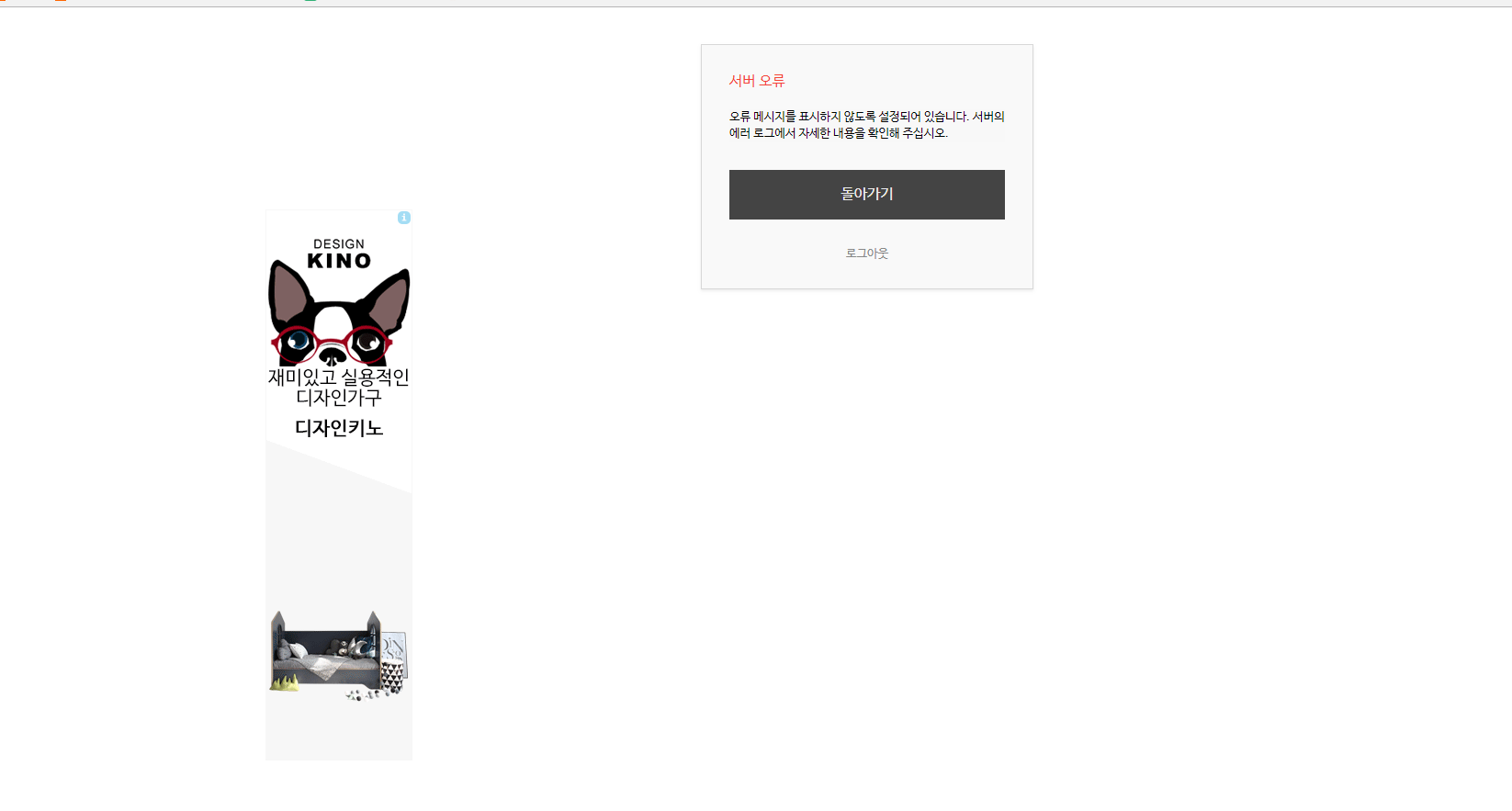Click the dog's pink left ear
The width and height of the screenshot is (1512, 811).
click(292, 295)
